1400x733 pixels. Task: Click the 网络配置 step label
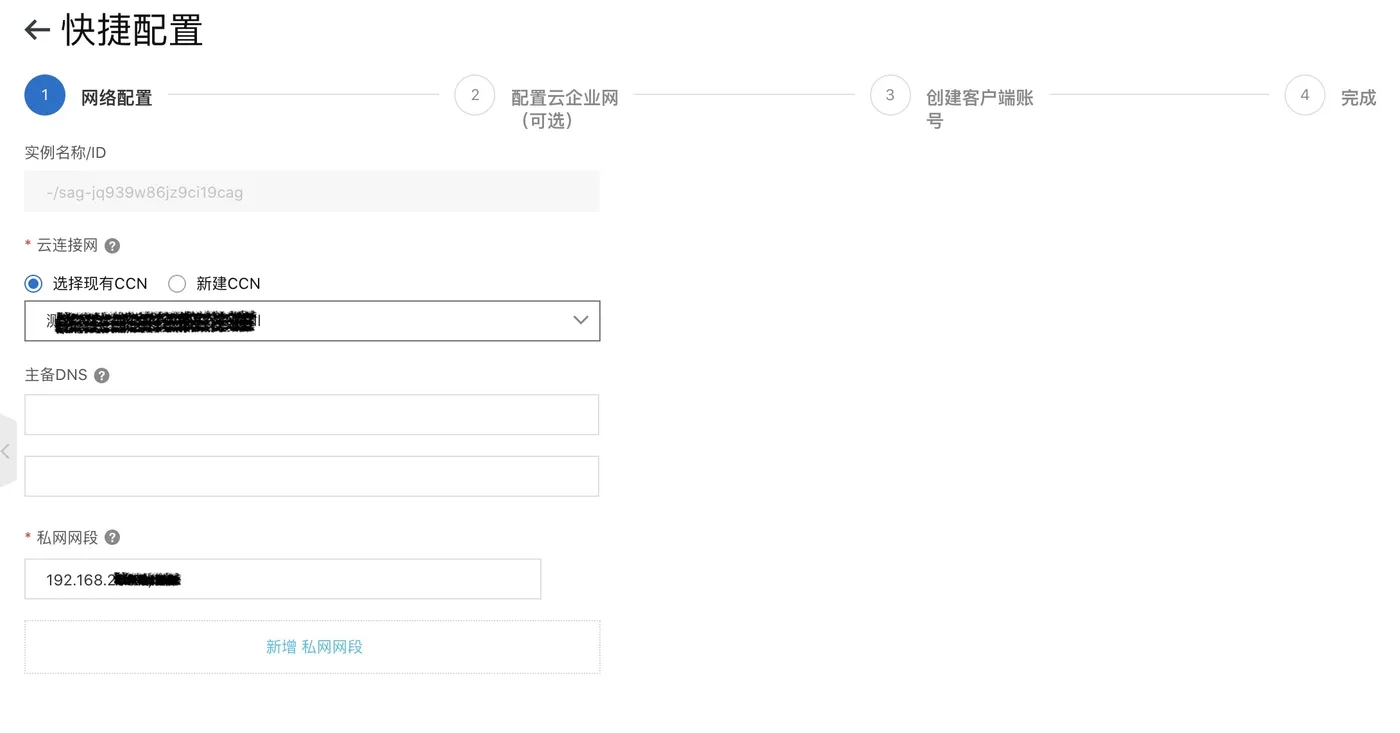[x=117, y=98]
